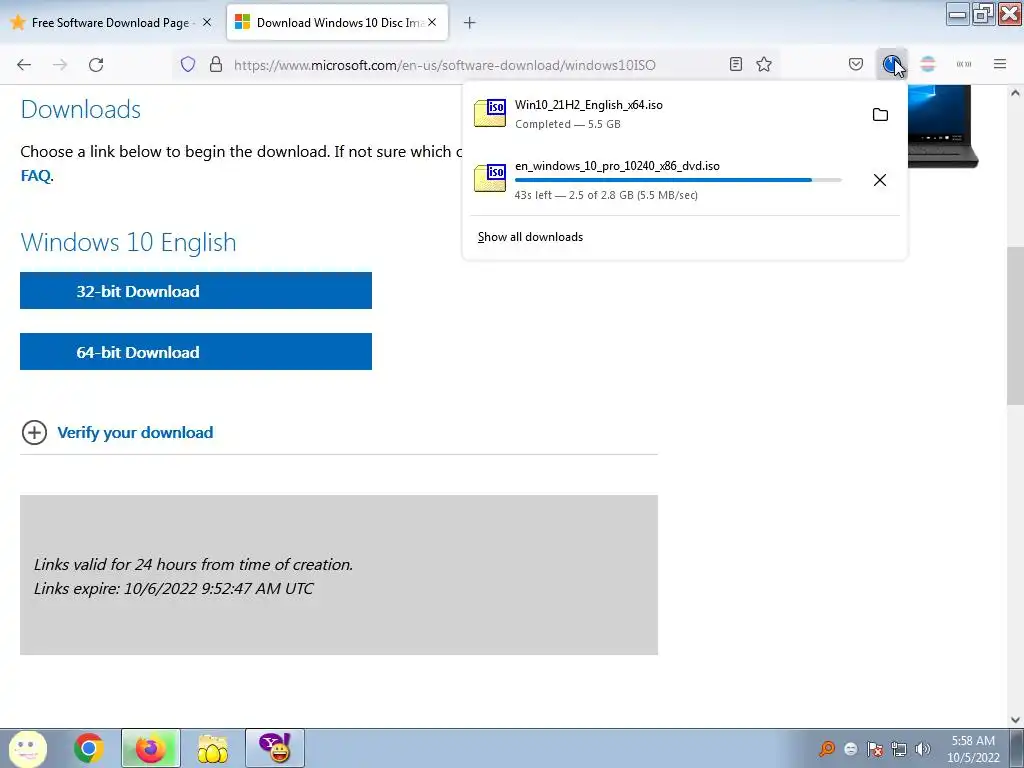Click the scrollbar down arrow
This screenshot has width=1024, height=768.
(1015, 720)
